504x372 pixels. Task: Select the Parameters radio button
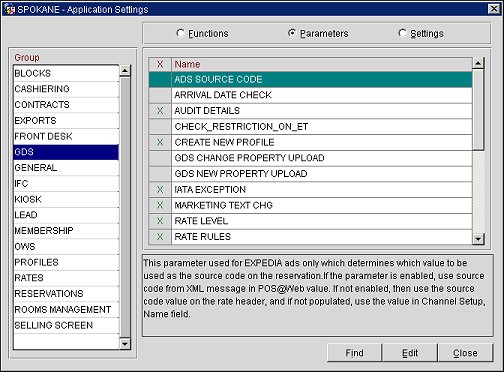pos(292,33)
